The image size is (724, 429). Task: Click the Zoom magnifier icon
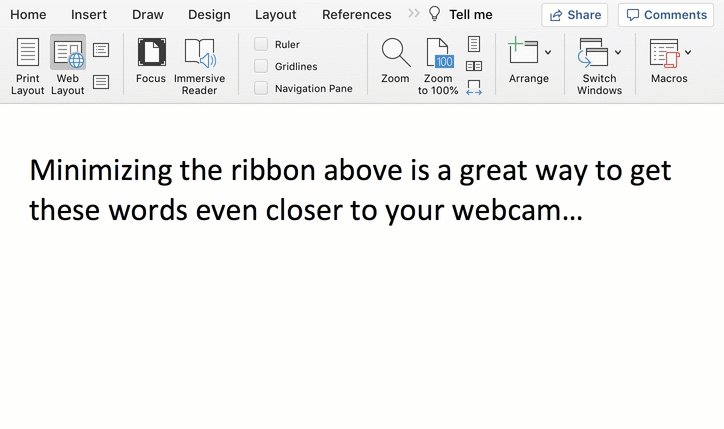(395, 54)
